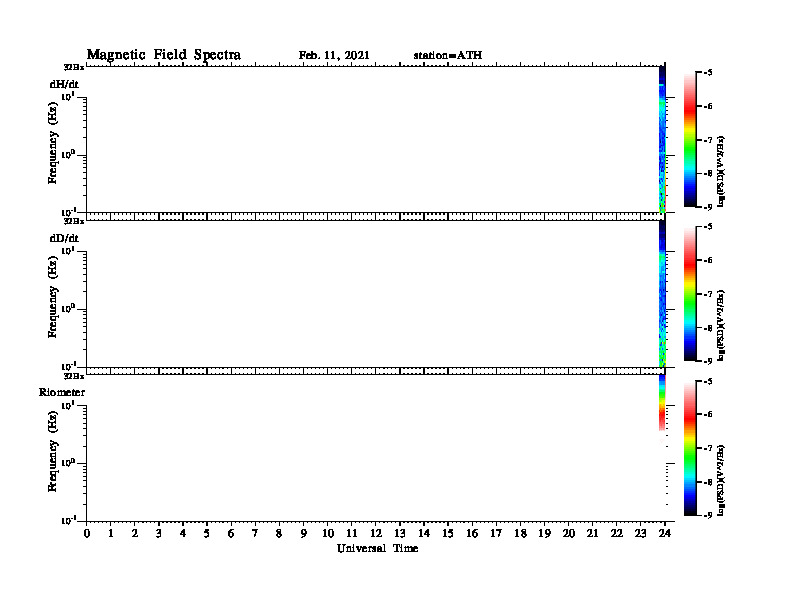Click hour "22" on the time axis
Viewport: 792px width, 612px height.
tap(617, 534)
